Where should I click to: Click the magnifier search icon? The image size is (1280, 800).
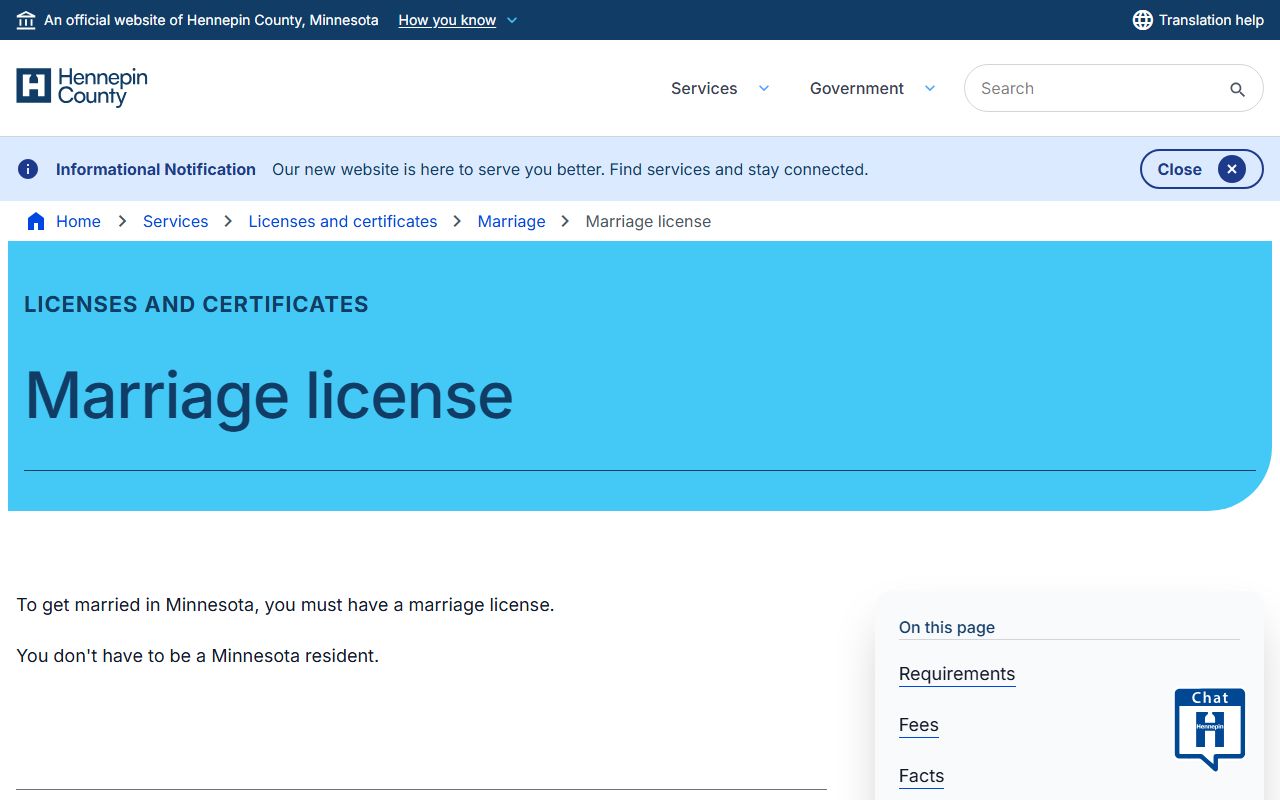[1237, 89]
